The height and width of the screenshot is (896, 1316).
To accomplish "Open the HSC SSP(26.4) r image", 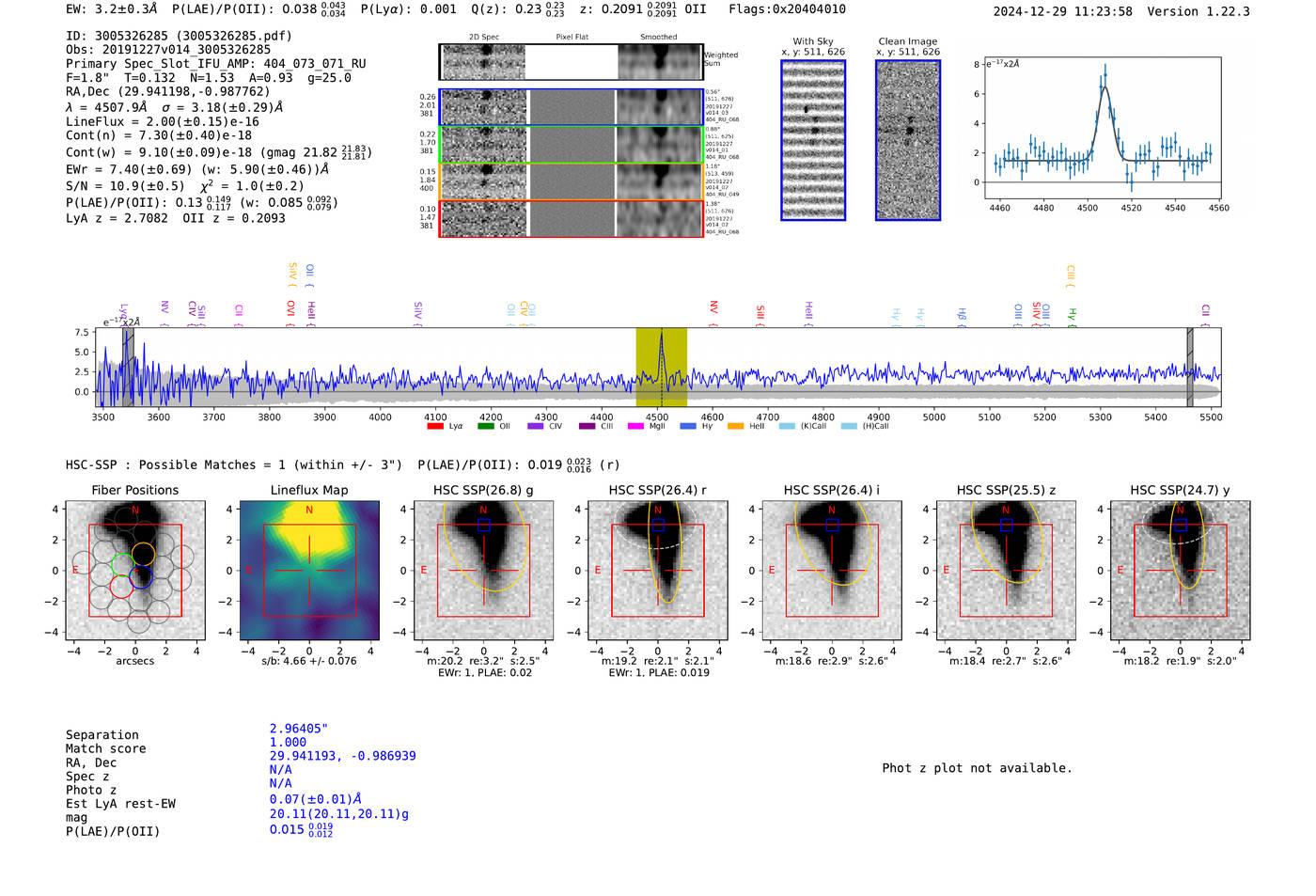I will pos(658,570).
